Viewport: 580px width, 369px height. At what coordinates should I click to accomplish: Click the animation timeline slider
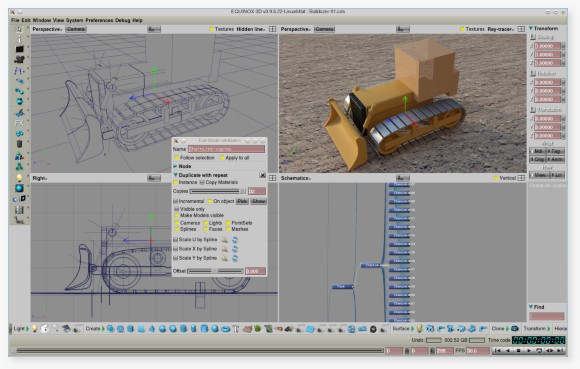(199, 350)
